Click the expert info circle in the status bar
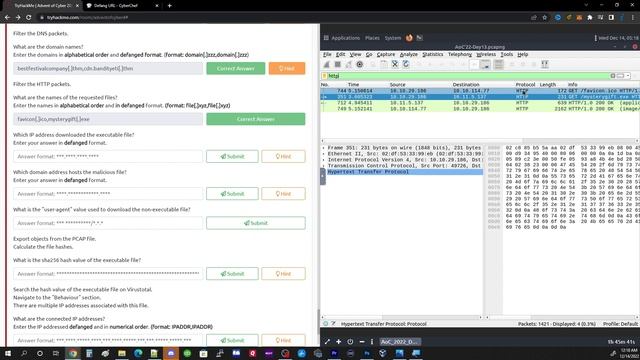The image size is (640, 360). pos(326,324)
